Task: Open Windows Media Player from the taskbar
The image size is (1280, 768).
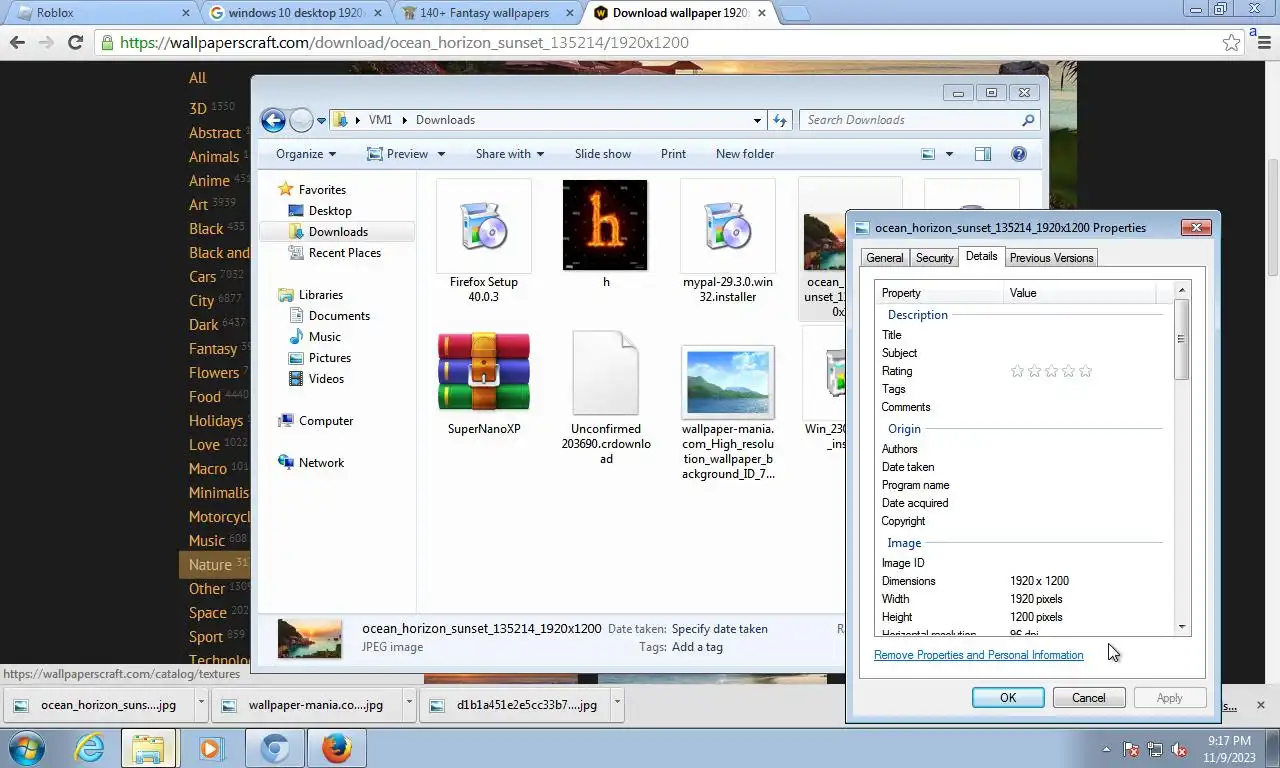Action: pyautogui.click(x=211, y=748)
